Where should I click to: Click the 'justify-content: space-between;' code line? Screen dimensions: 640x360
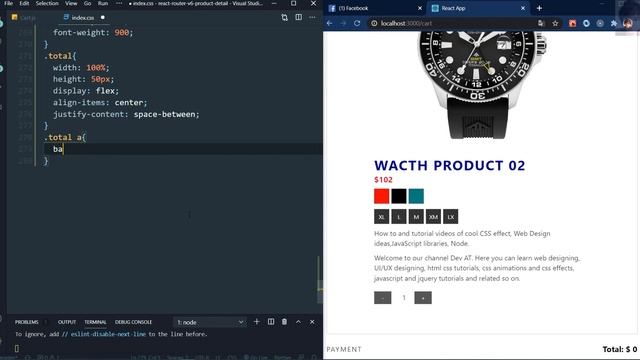[126, 114]
